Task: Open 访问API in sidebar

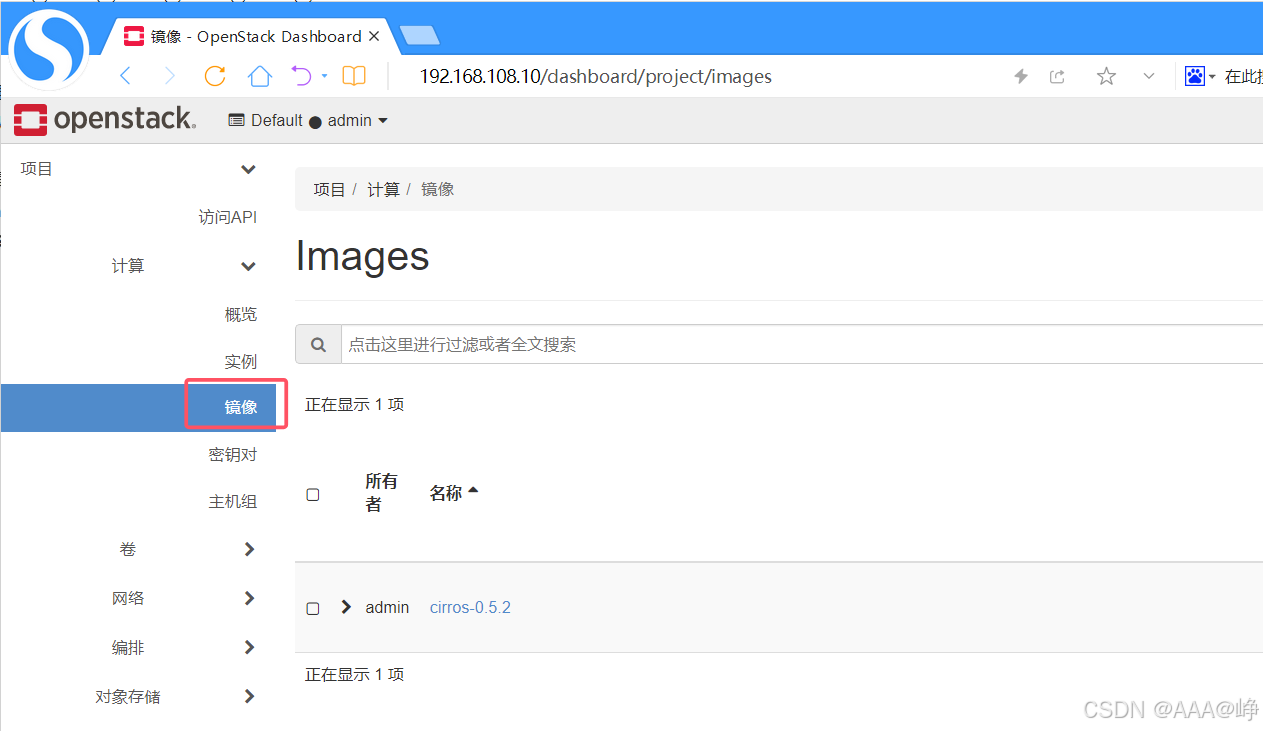Action: point(227,217)
